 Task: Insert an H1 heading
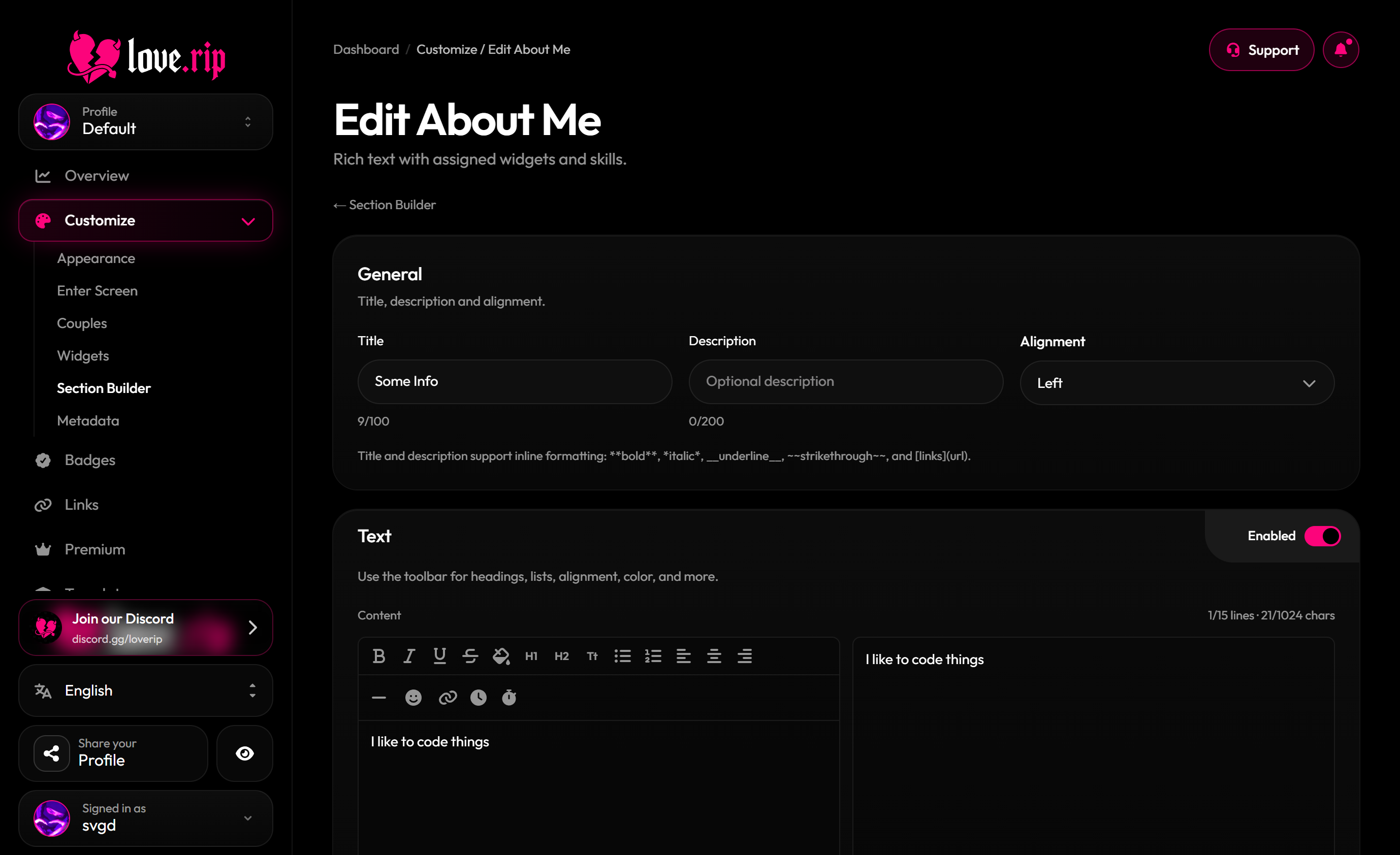tap(531, 656)
